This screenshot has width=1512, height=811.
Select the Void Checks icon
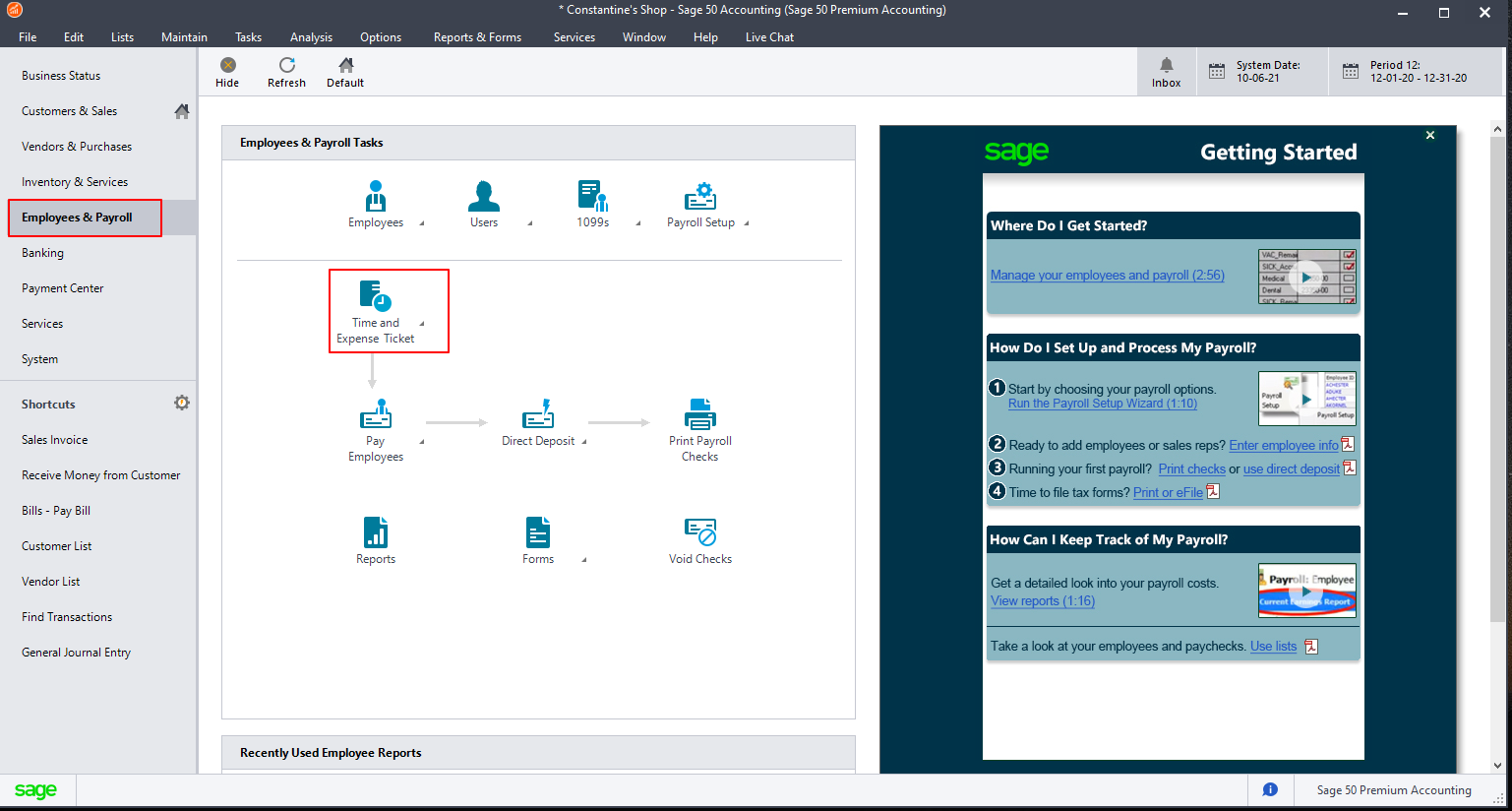(700, 532)
